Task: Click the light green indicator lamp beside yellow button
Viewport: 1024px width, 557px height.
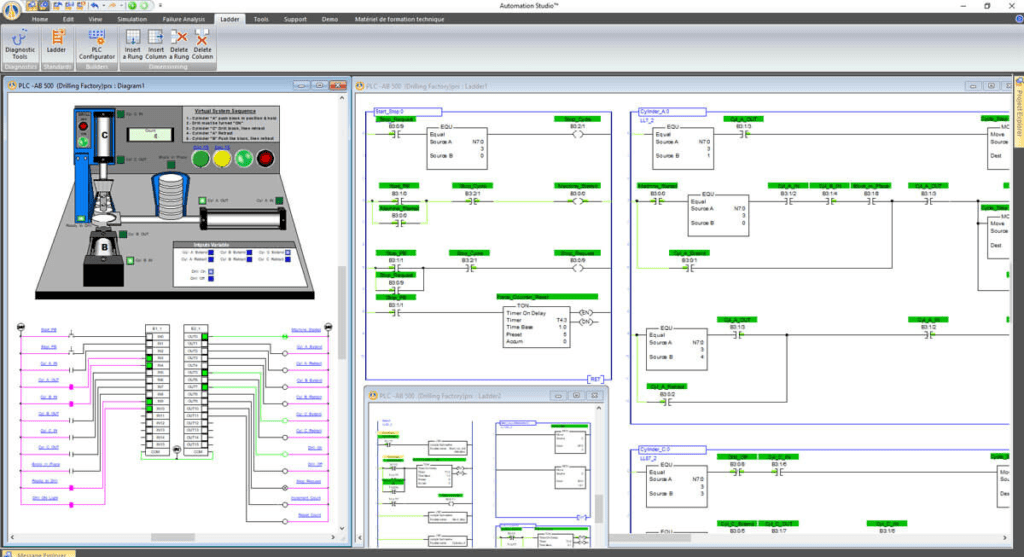Action: pos(244,159)
